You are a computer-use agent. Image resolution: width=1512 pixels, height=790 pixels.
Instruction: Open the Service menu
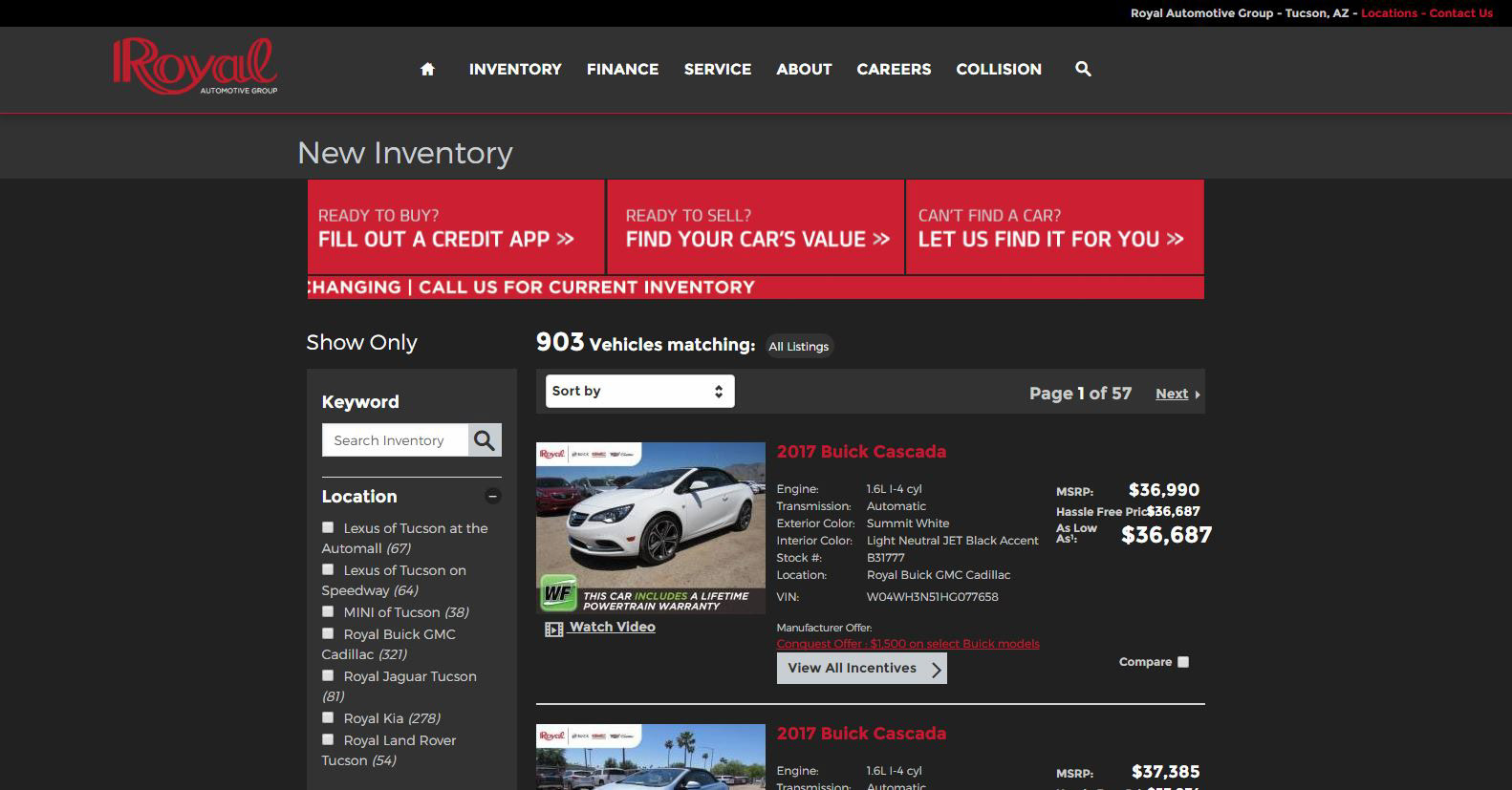coord(718,69)
